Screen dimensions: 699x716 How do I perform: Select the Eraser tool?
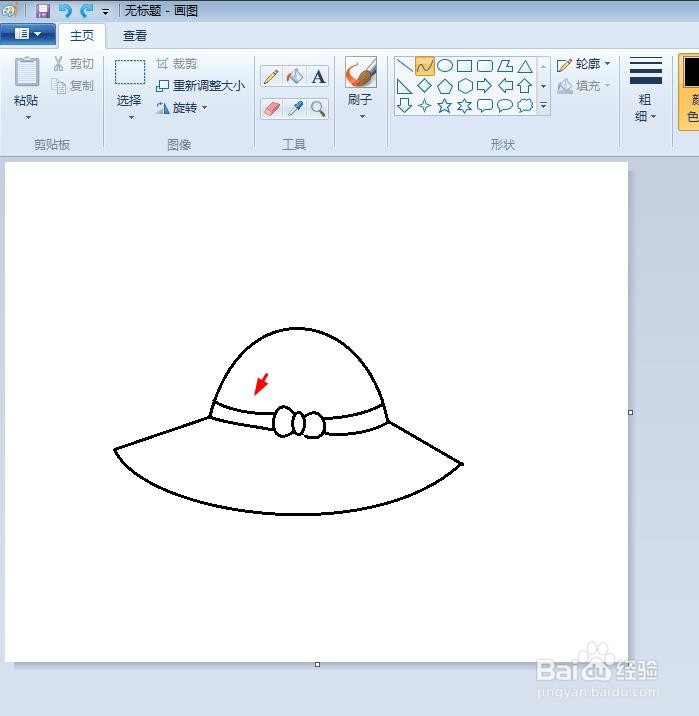pyautogui.click(x=271, y=109)
